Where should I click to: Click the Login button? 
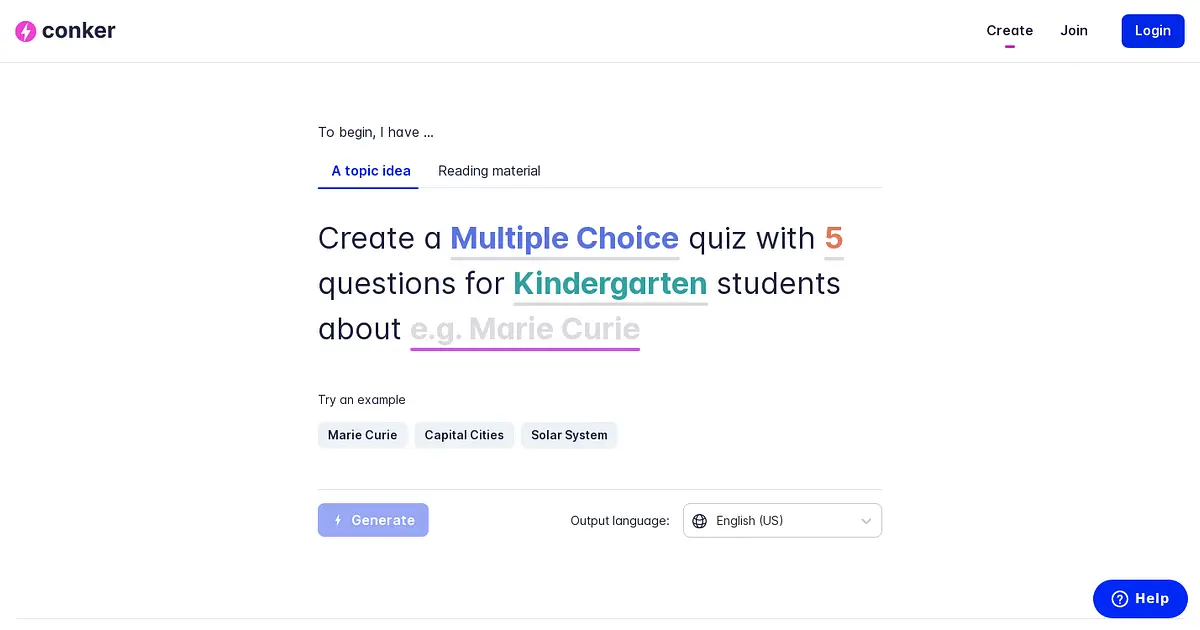1152,31
